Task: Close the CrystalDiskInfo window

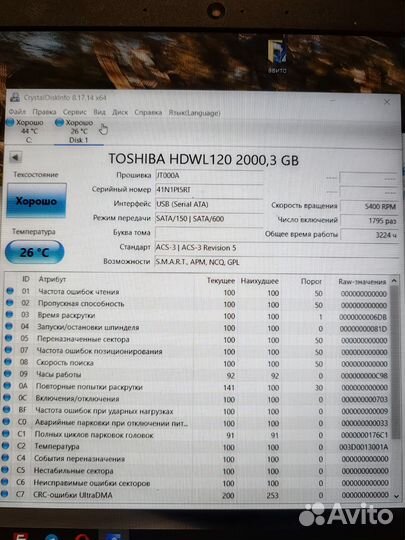Action: coord(387,102)
